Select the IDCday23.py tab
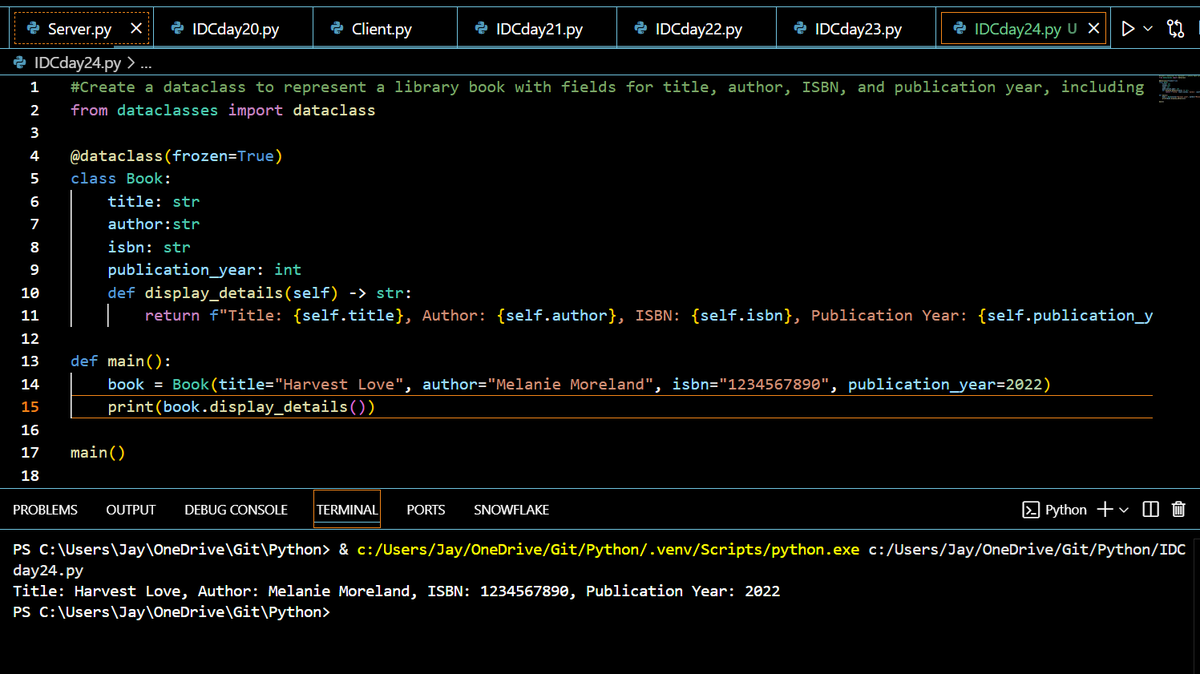Image resolution: width=1200 pixels, height=674 pixels. [x=848, y=29]
